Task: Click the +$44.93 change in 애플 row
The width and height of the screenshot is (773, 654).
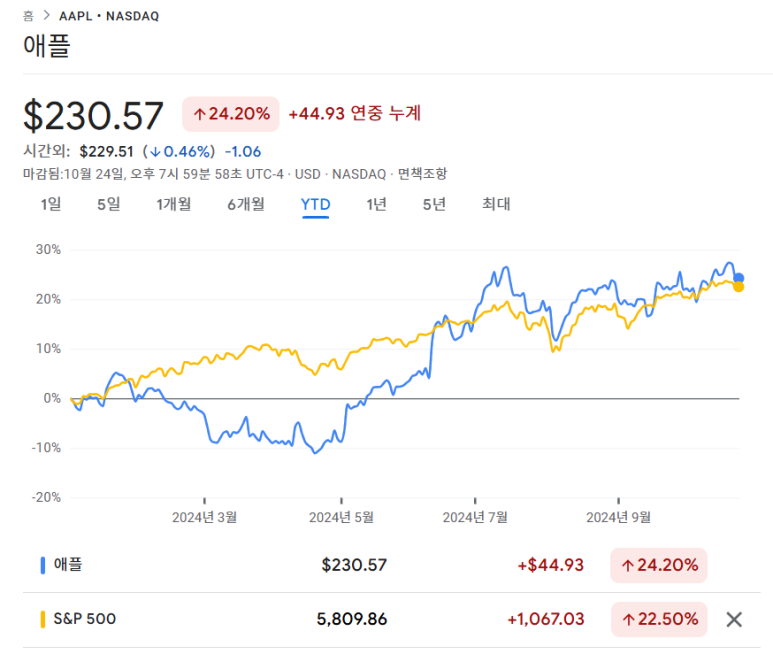Action: pos(551,565)
